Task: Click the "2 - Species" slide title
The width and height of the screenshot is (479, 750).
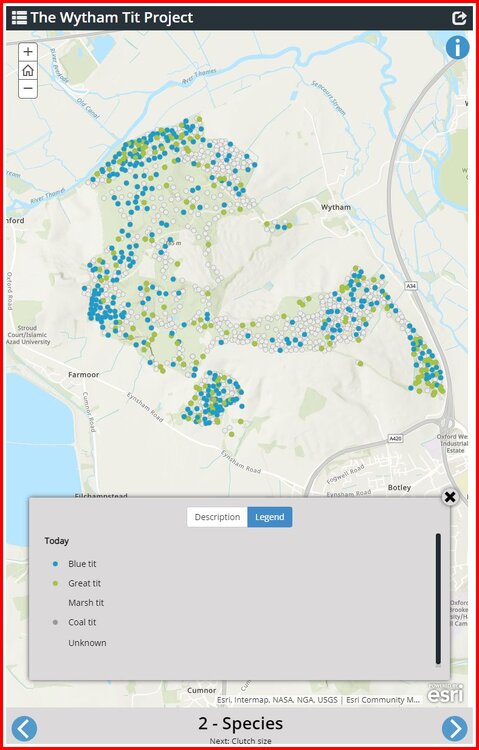Action: point(240,723)
